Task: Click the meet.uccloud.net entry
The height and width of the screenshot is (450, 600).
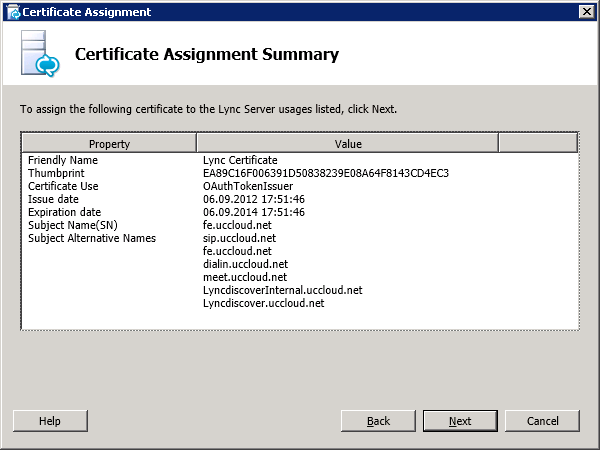Action: (x=245, y=277)
